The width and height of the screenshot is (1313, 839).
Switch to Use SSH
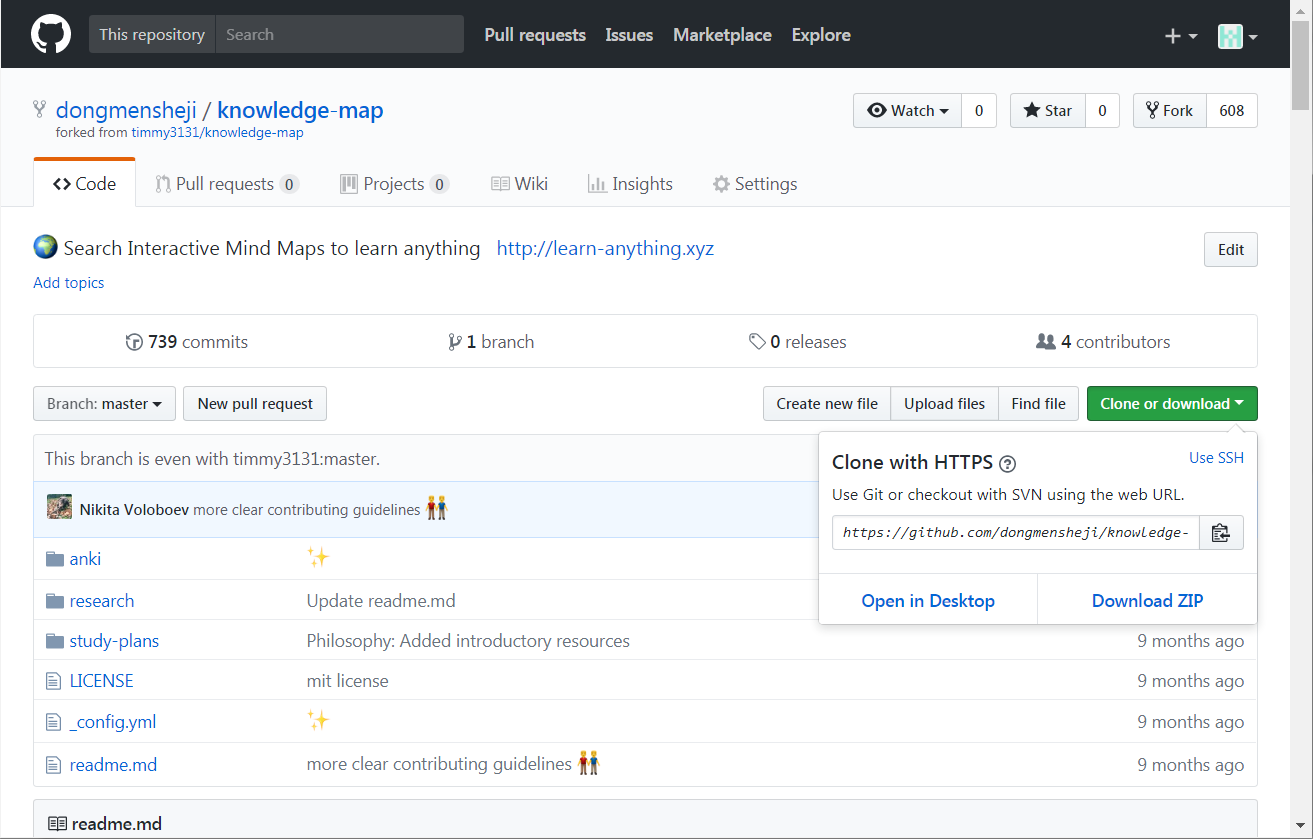click(1216, 458)
